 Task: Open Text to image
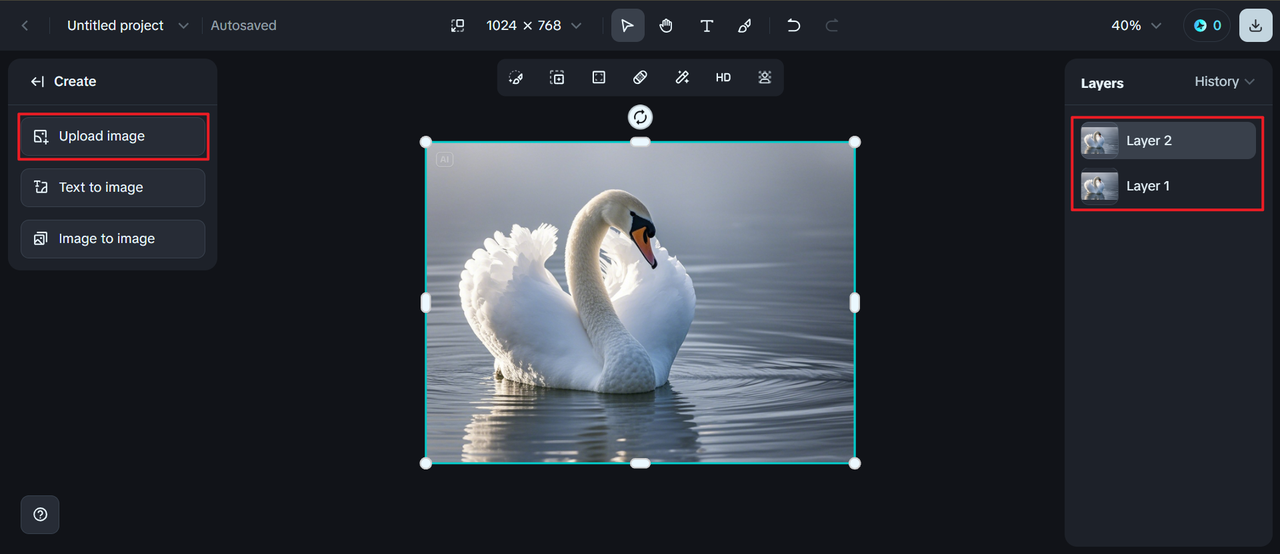click(x=113, y=187)
